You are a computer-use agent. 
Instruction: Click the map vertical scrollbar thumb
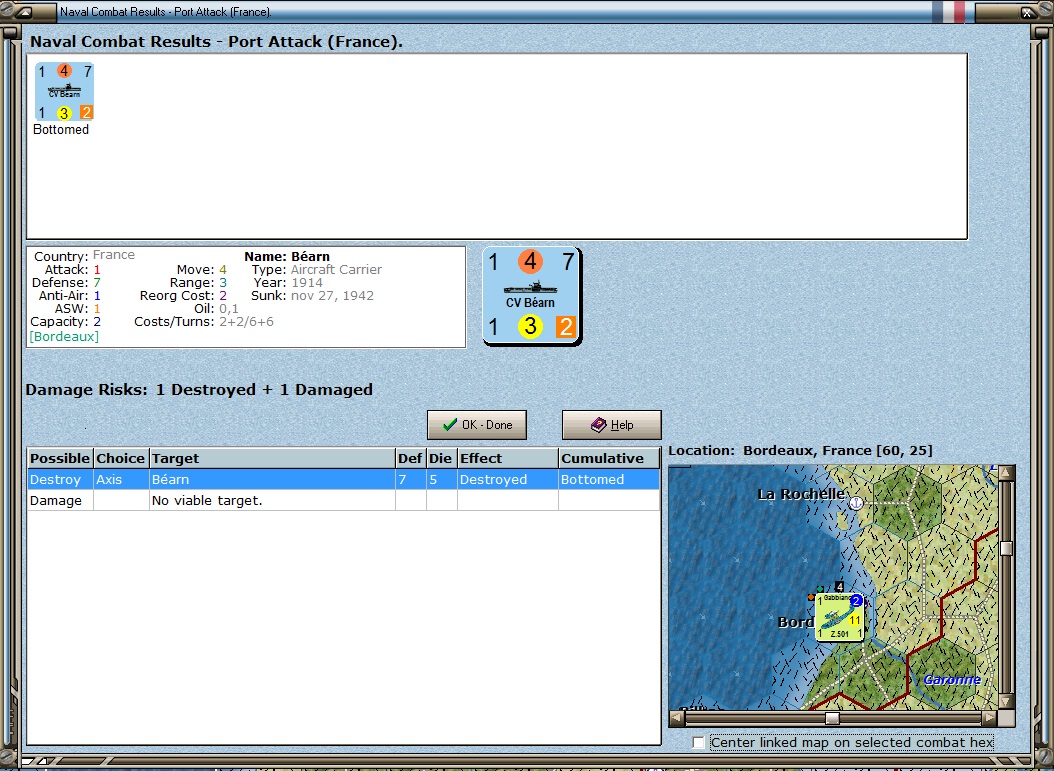1006,548
